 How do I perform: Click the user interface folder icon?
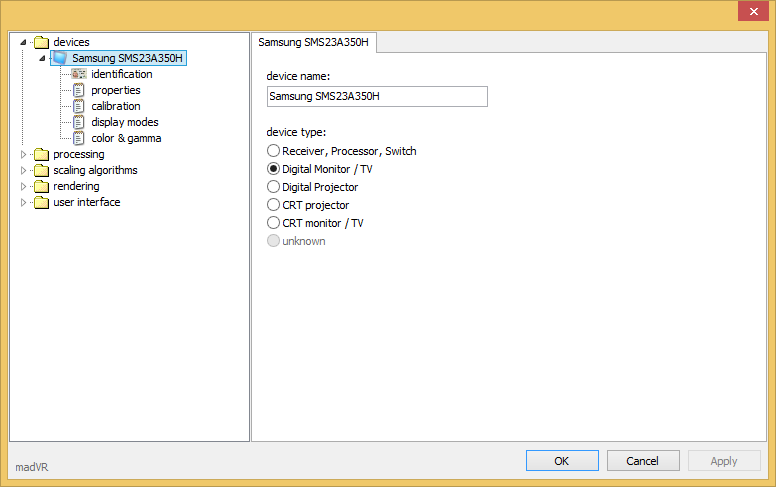(42, 202)
